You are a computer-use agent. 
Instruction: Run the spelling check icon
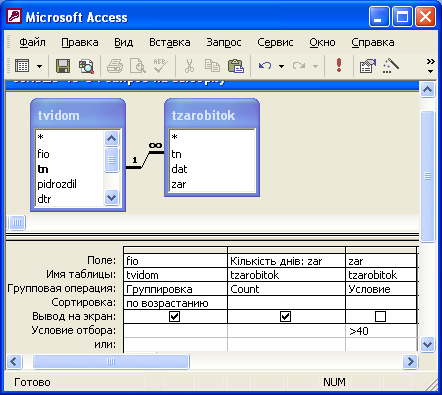coord(160,65)
